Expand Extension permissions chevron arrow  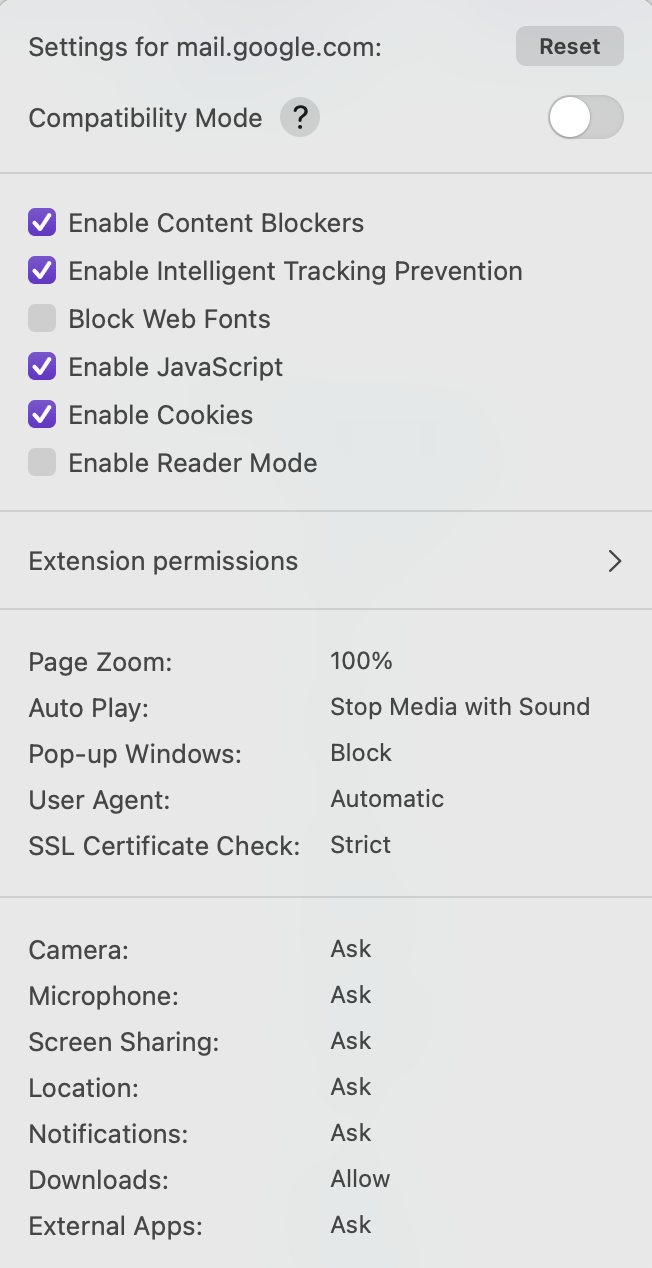pyautogui.click(x=615, y=561)
